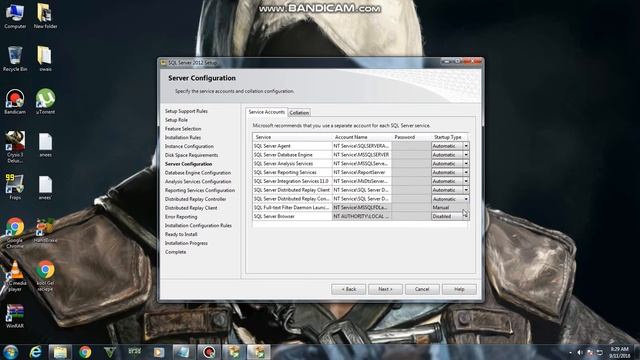Click the SQL Server 2012 Setup title icon

(x=163, y=62)
